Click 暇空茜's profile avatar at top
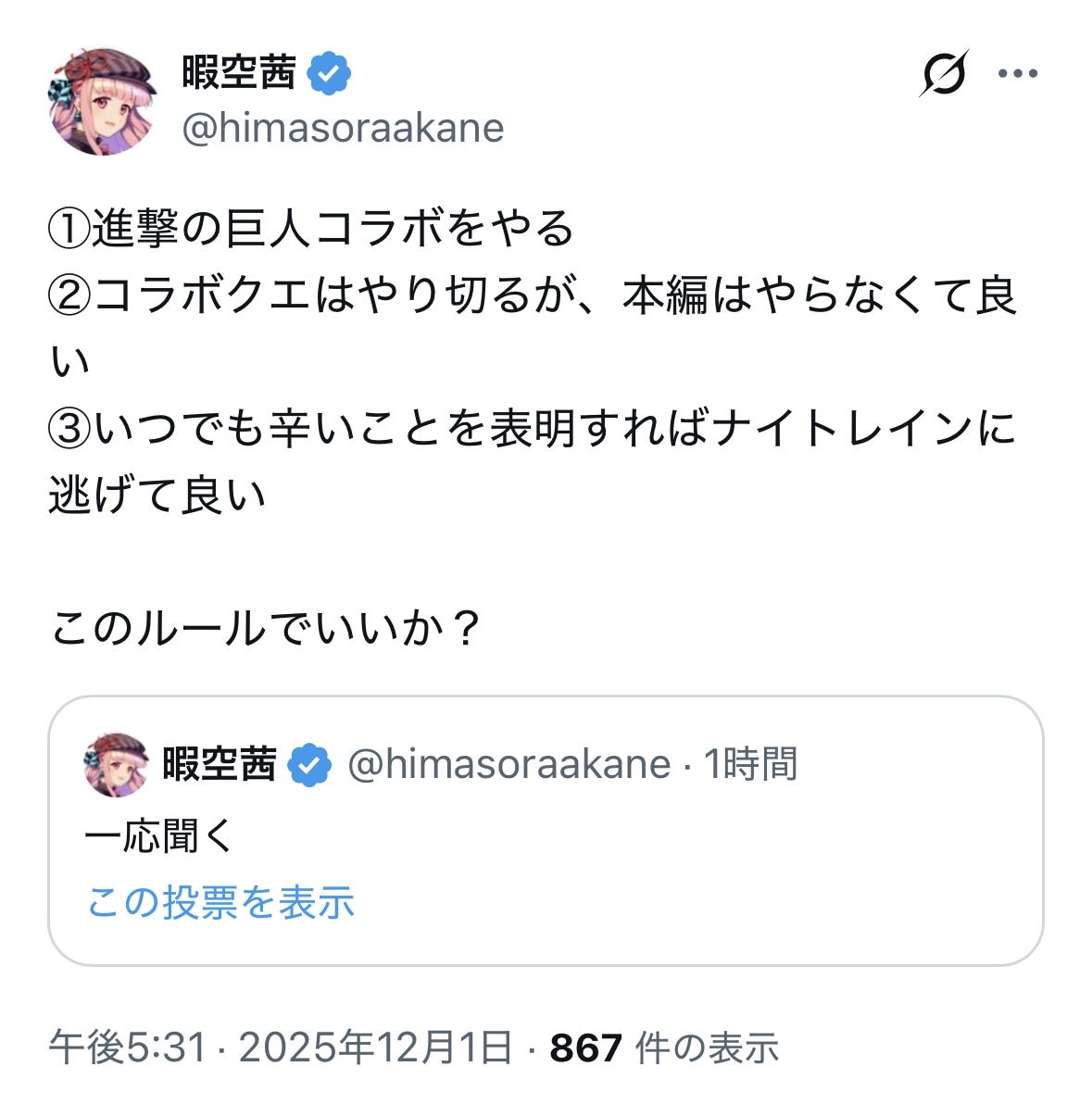 pyautogui.click(x=101, y=101)
